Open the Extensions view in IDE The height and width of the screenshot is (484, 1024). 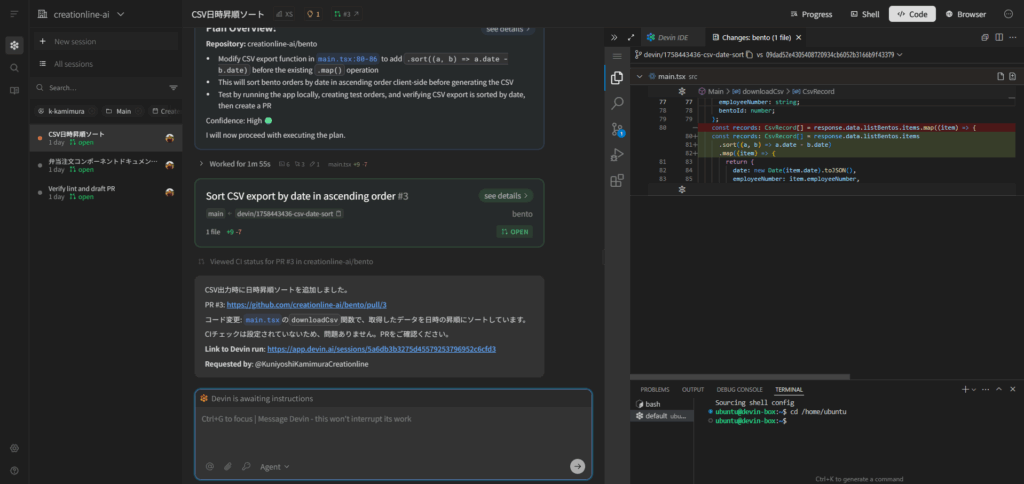pyautogui.click(x=618, y=181)
